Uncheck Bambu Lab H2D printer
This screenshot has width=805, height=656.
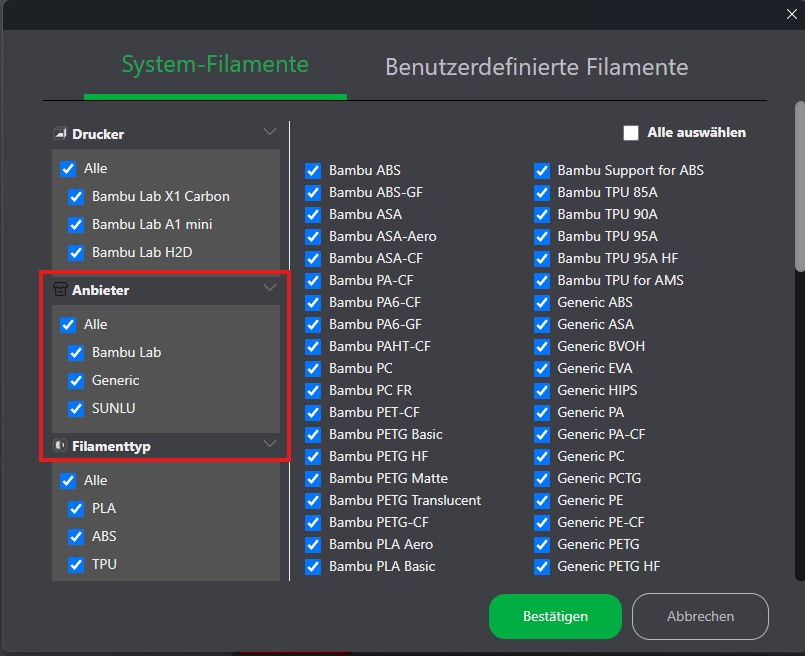(76, 253)
